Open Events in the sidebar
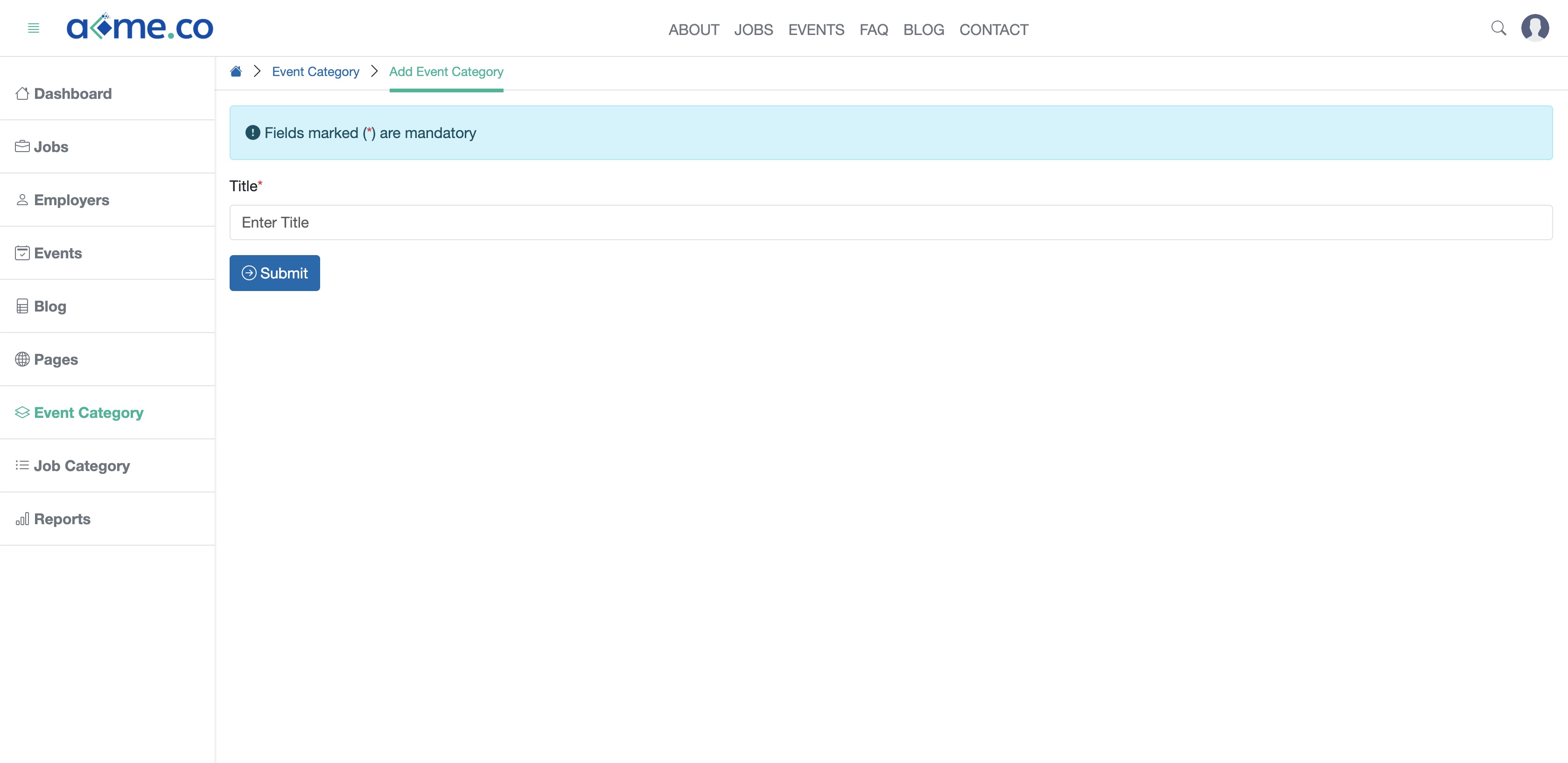 108,253
